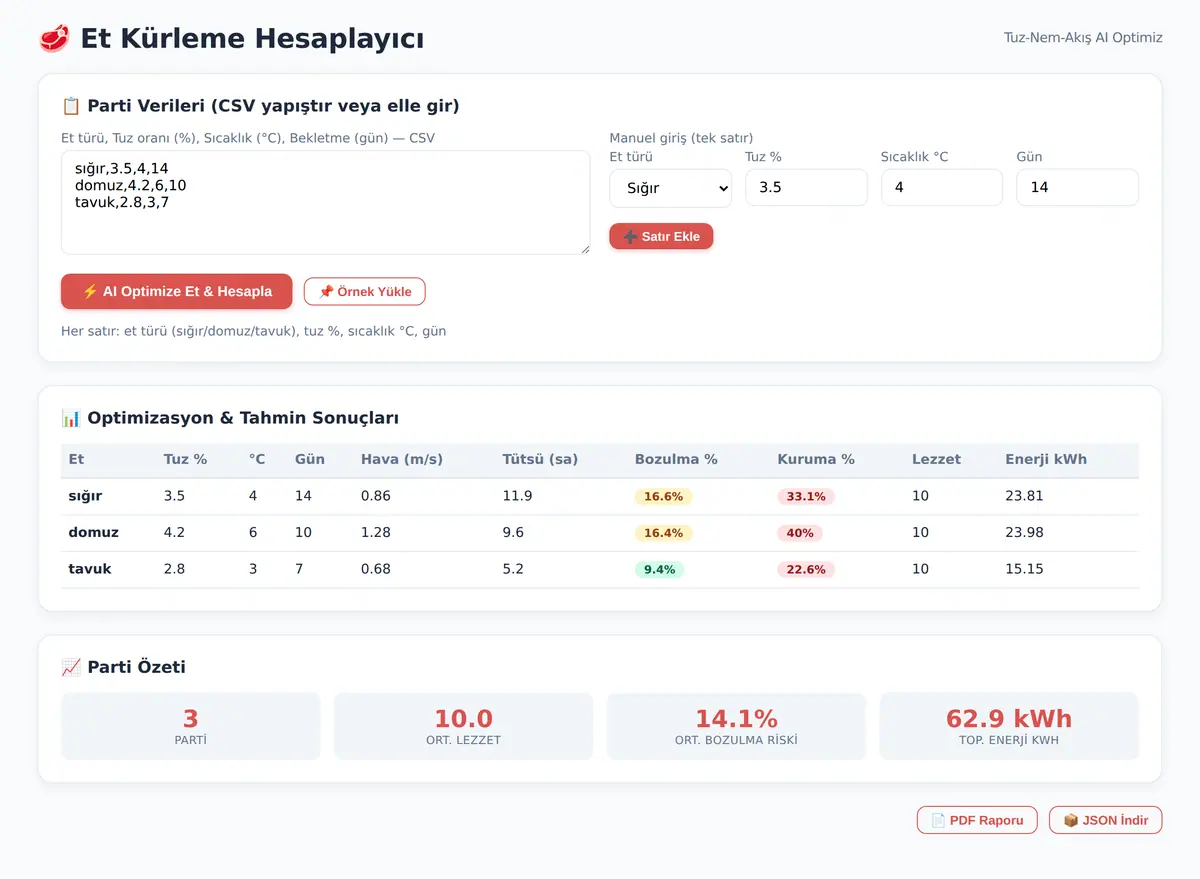Click the ORT. LEZZET card showing 10.0
The image size is (1200, 879).
463,726
